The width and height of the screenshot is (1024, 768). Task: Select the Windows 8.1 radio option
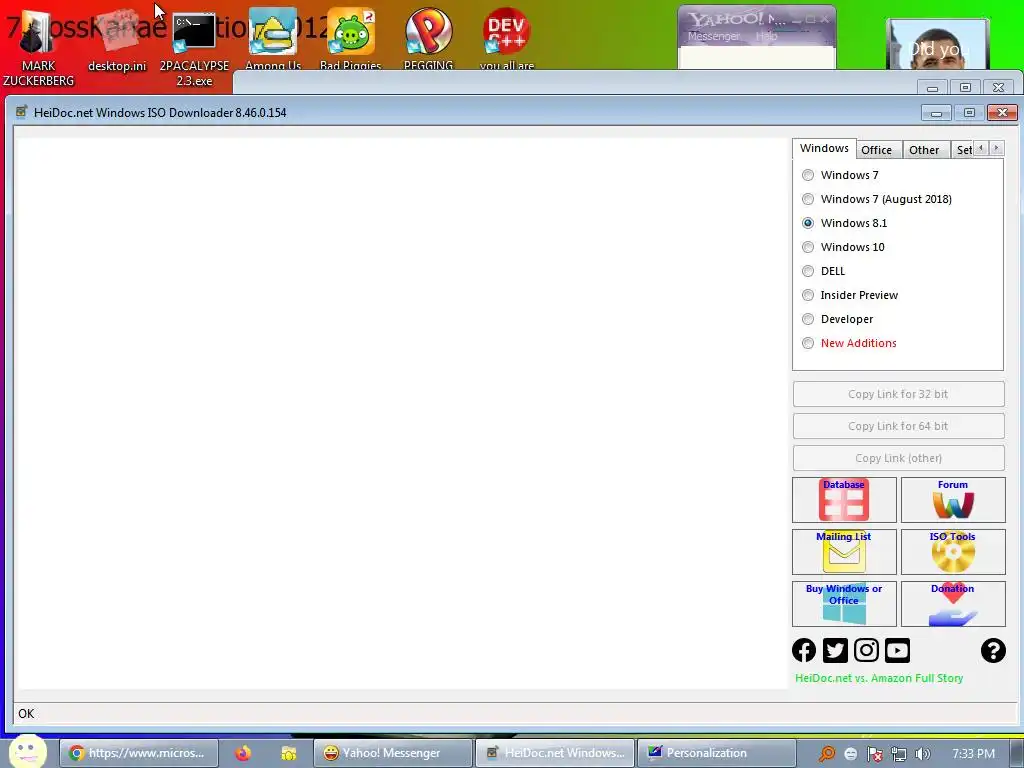(x=844, y=223)
